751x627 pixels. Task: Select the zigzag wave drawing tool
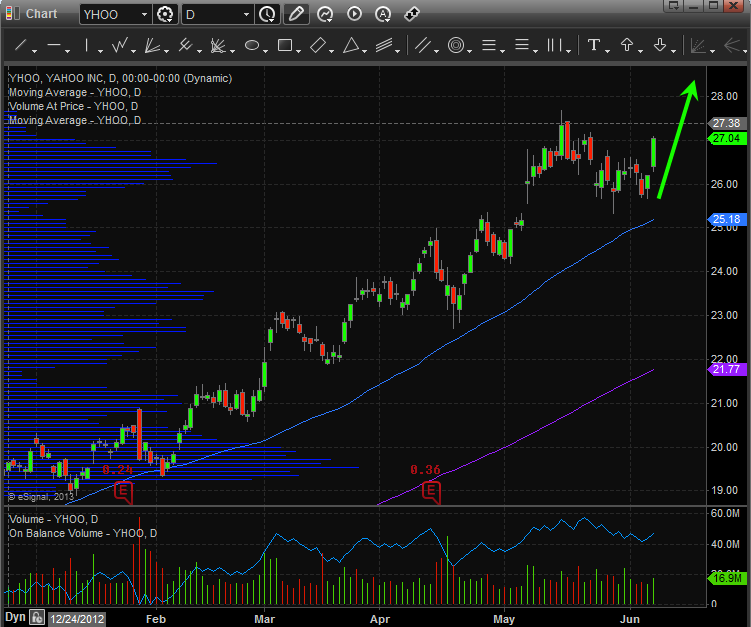(x=119, y=46)
